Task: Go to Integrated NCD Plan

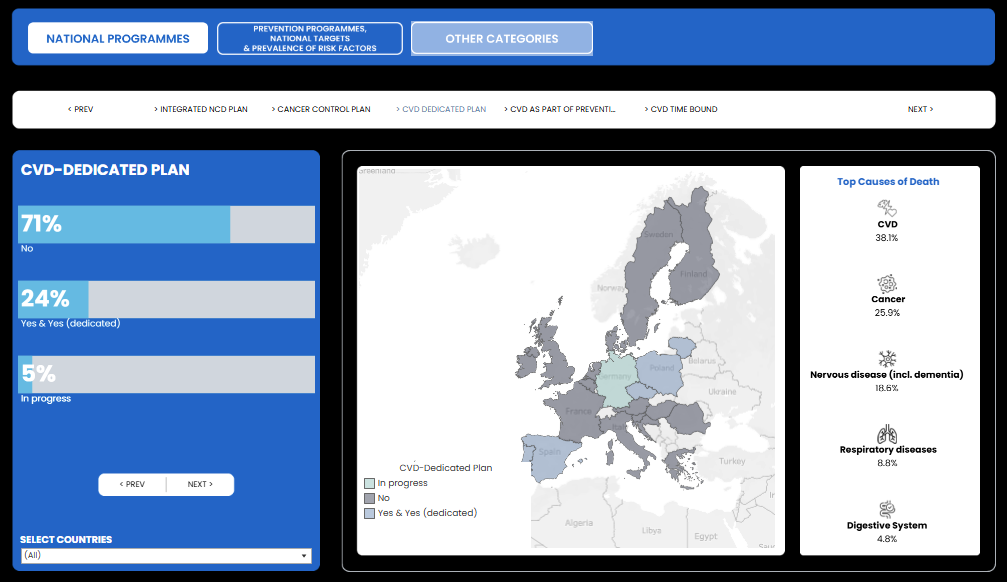Action: [201, 109]
